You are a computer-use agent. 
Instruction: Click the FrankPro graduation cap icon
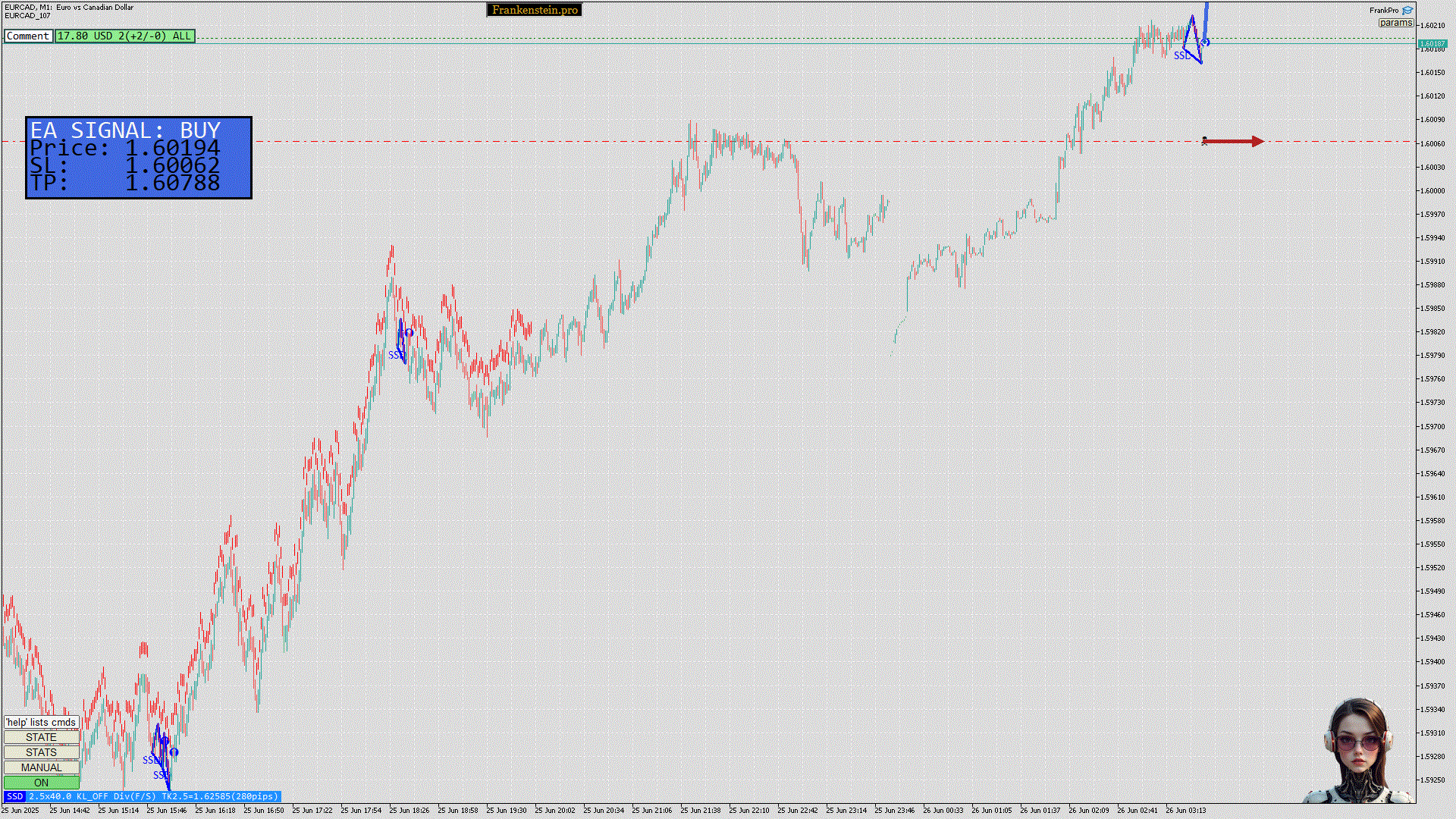tap(1407, 11)
